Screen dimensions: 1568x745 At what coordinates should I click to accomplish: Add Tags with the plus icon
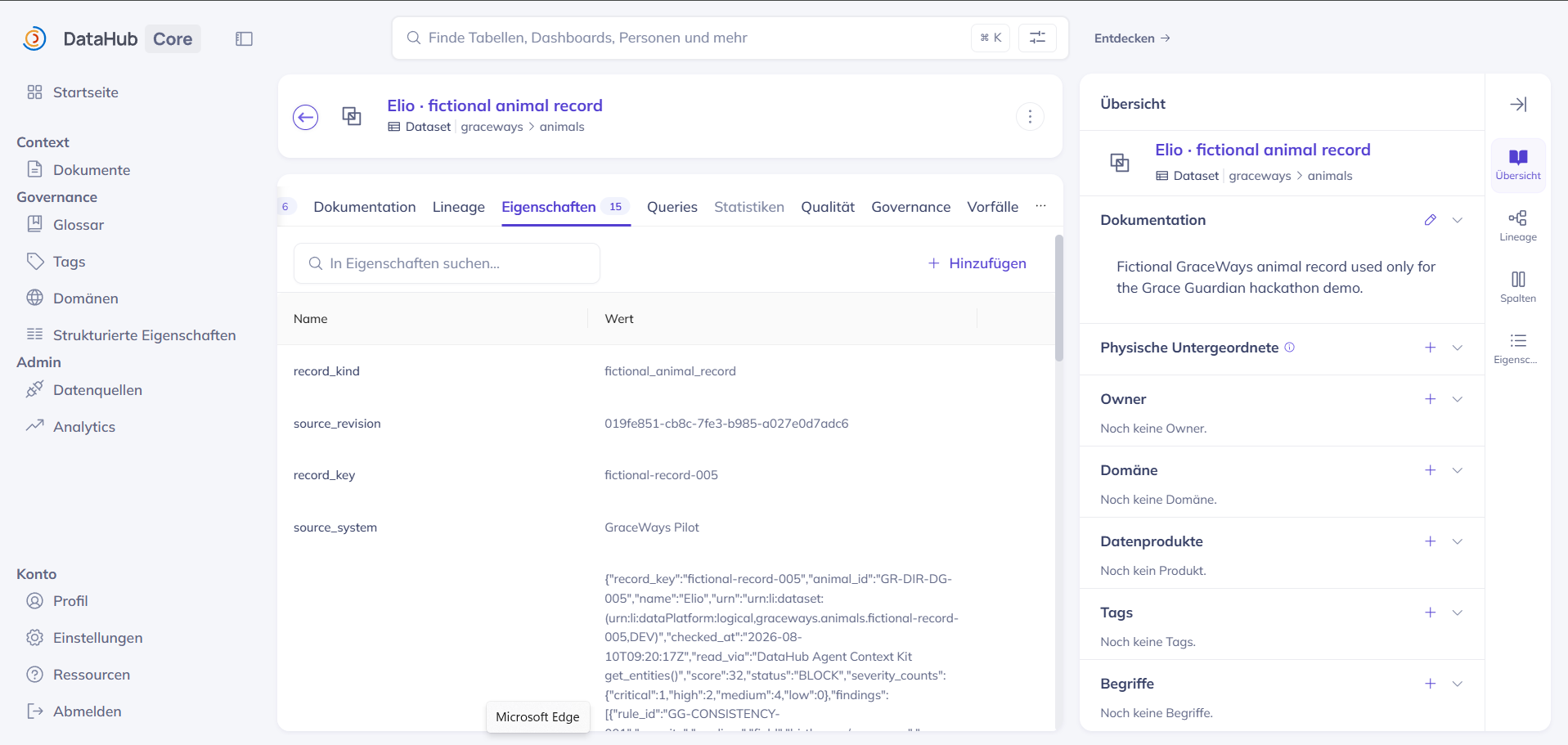(1430, 613)
